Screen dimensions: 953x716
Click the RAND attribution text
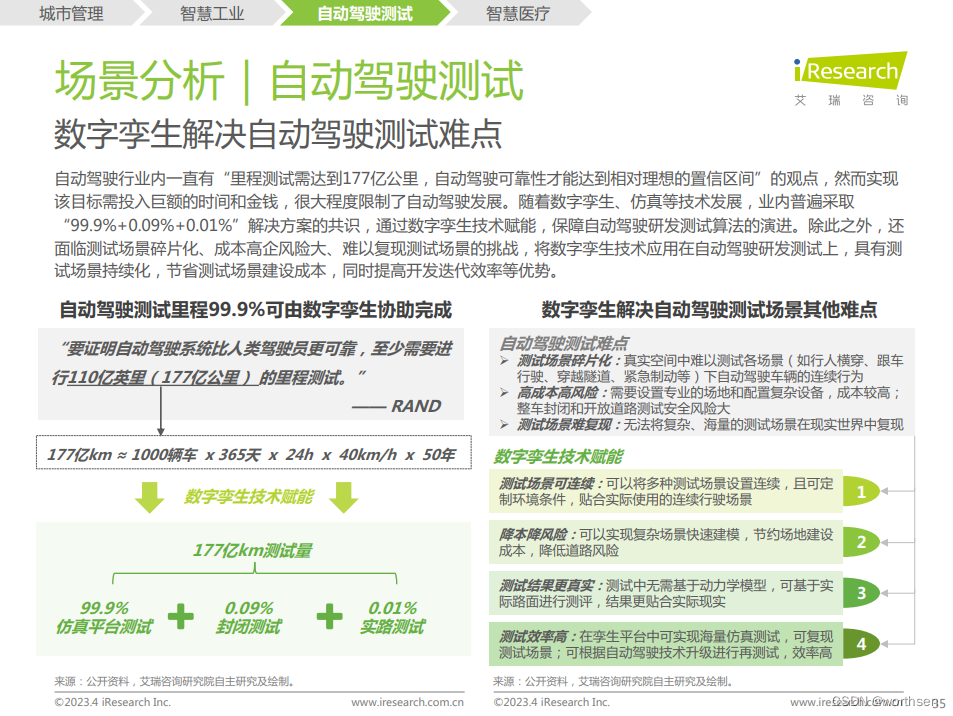point(397,406)
